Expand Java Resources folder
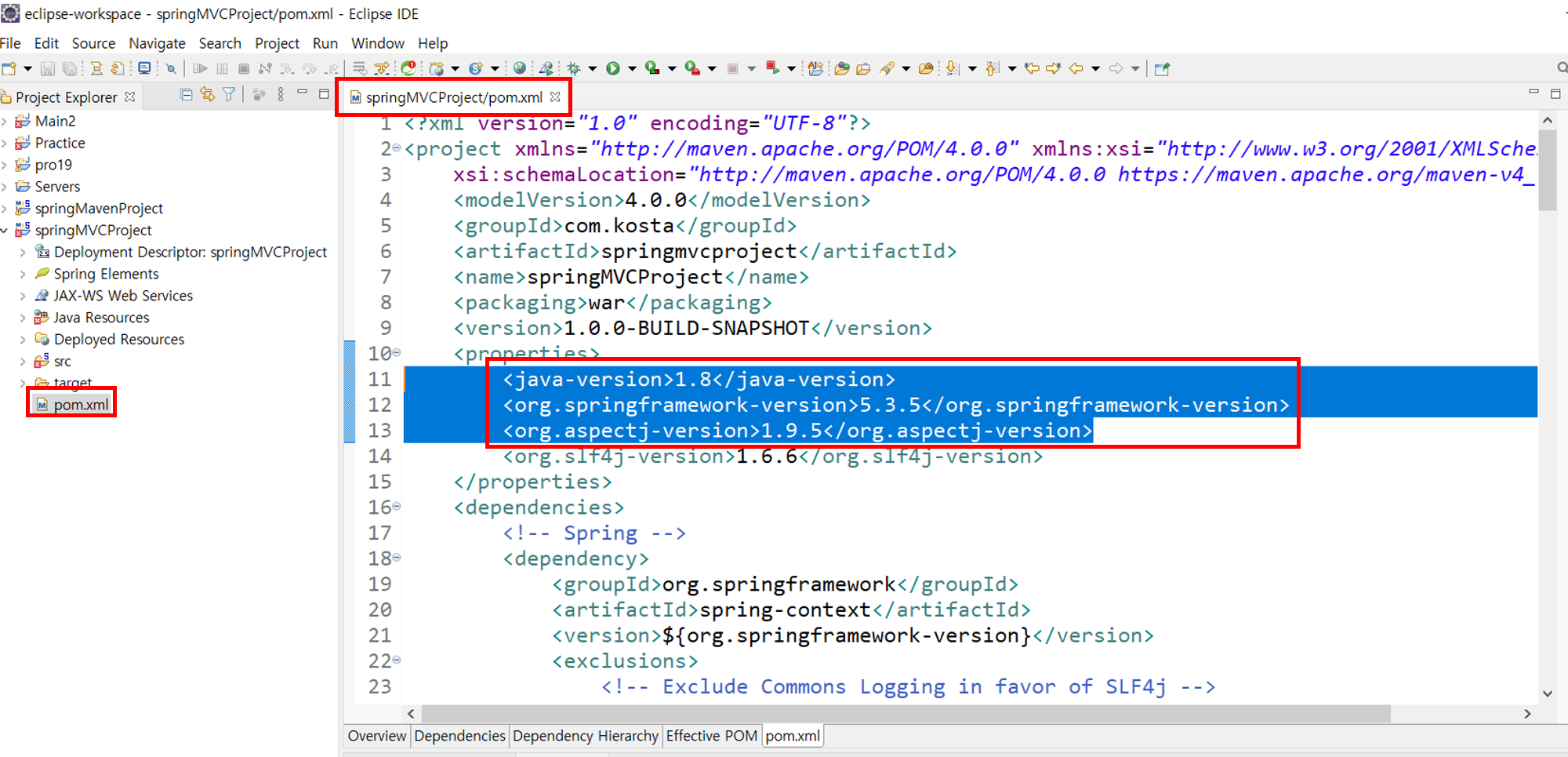 pyautogui.click(x=23, y=318)
